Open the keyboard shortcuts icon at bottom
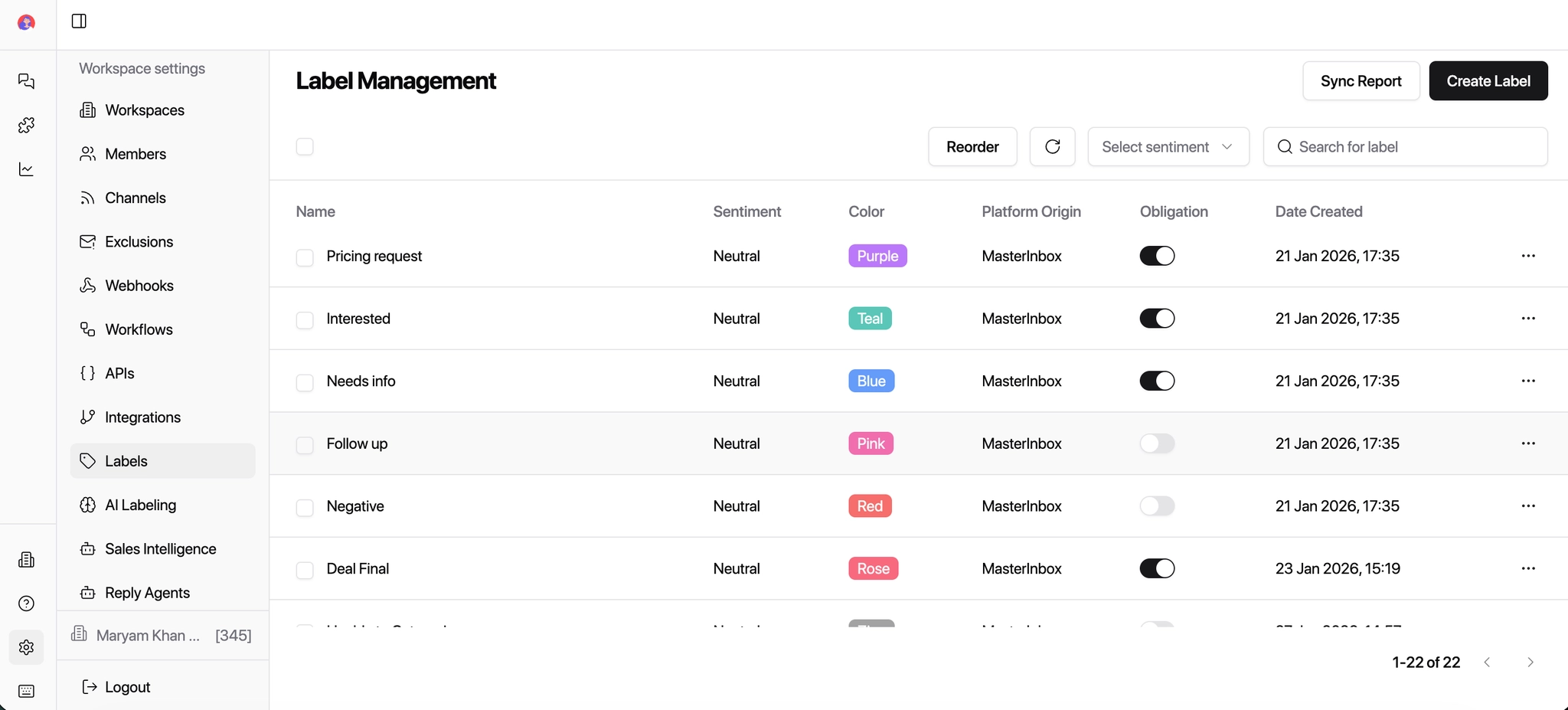The image size is (1568, 710). [26, 691]
